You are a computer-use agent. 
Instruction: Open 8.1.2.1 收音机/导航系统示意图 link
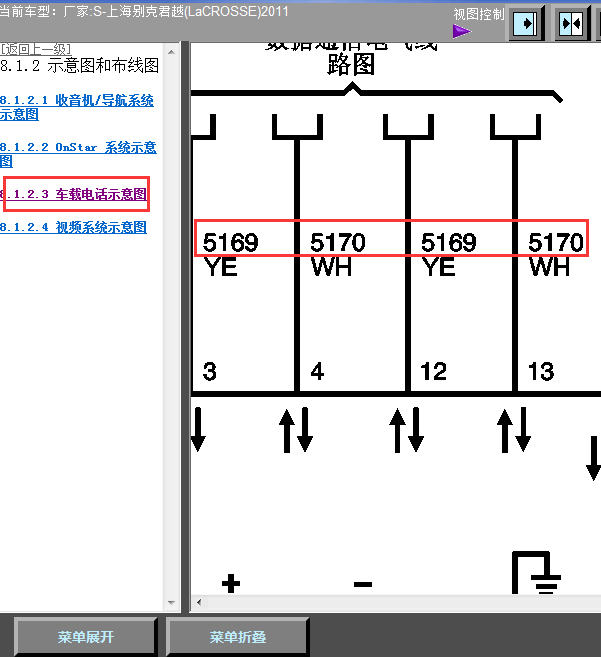(77, 107)
